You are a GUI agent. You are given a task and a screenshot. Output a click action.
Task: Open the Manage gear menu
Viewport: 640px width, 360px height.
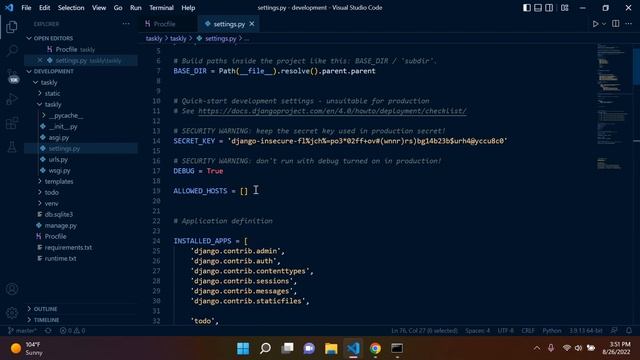pos(12,313)
